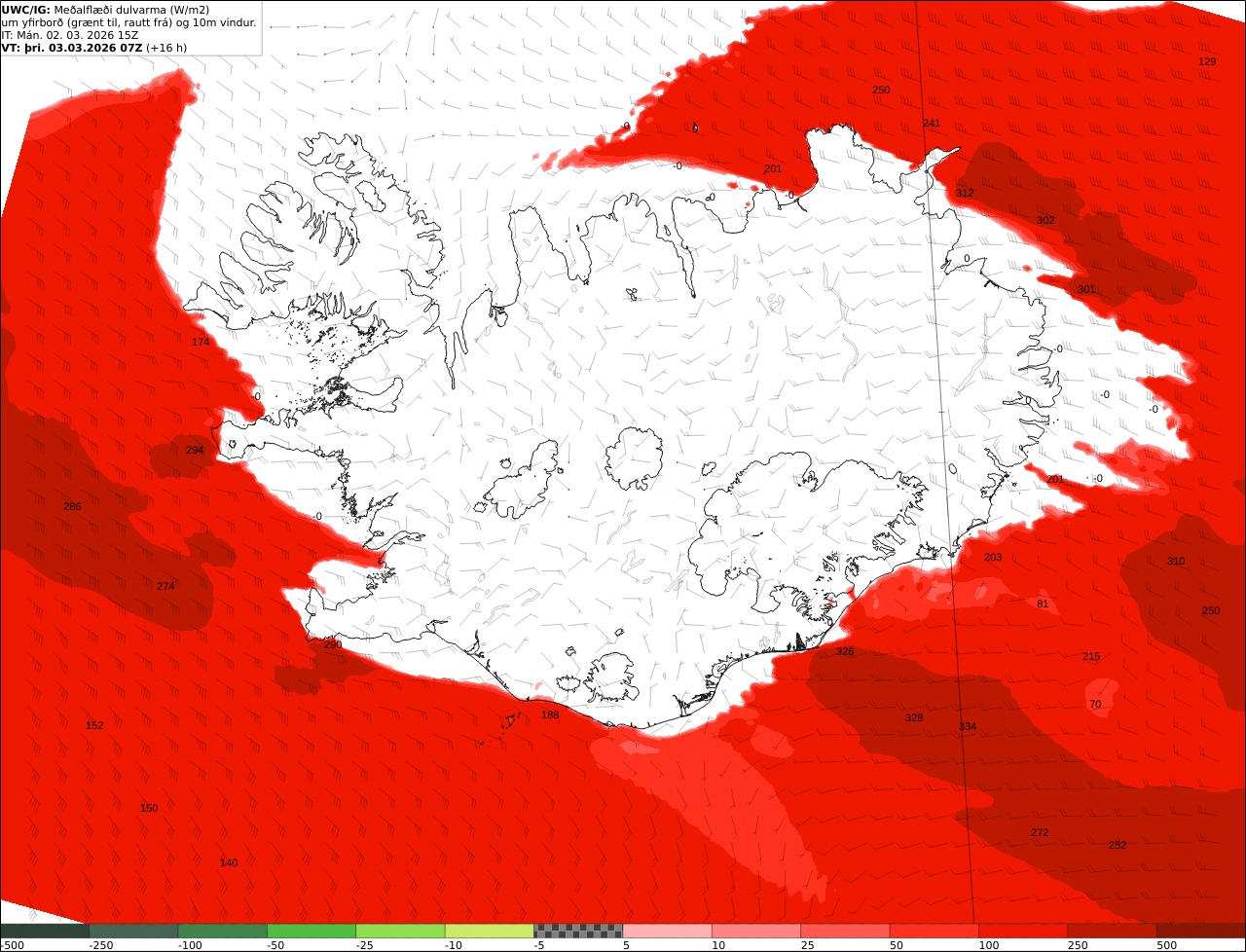Image resolution: width=1246 pixels, height=952 pixels.
Task: Click the subtitle line mentioning '10m vindur'
Action: (128, 22)
